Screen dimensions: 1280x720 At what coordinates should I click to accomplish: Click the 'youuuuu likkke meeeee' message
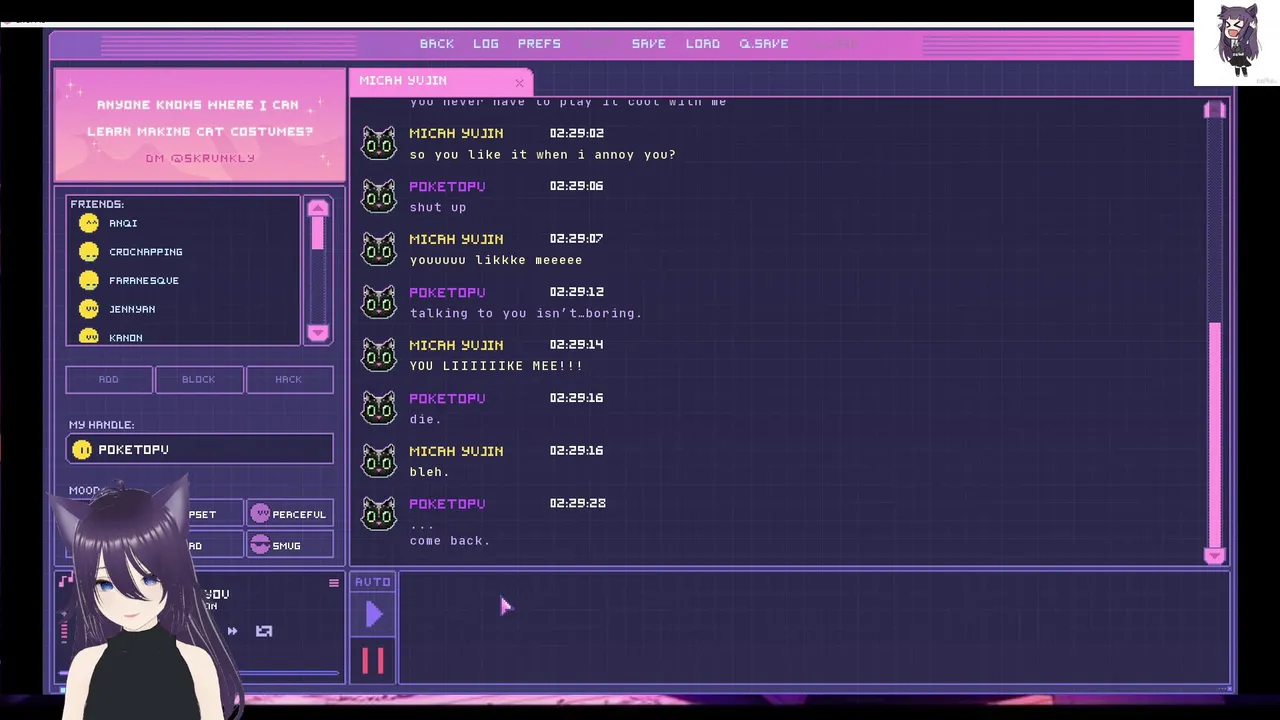click(x=496, y=260)
